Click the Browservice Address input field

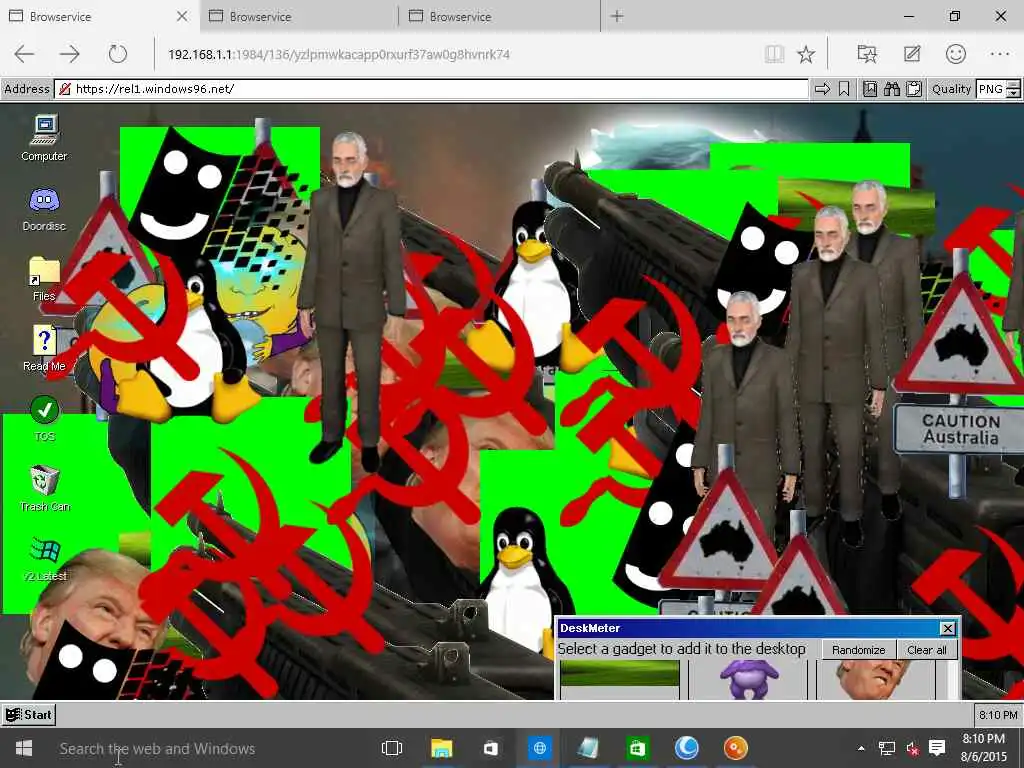[431, 89]
